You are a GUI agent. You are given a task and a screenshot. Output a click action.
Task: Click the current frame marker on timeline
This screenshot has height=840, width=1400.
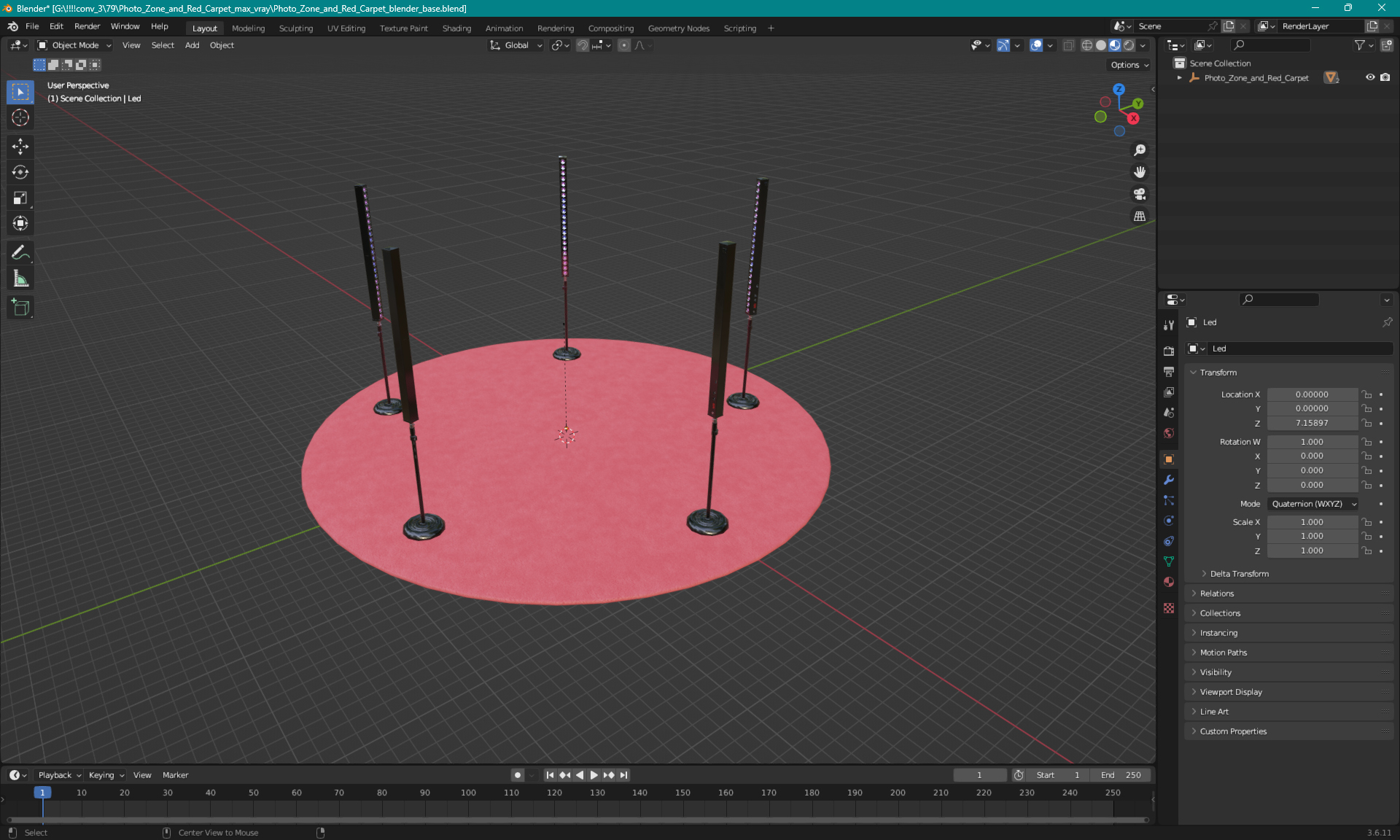pyautogui.click(x=42, y=793)
